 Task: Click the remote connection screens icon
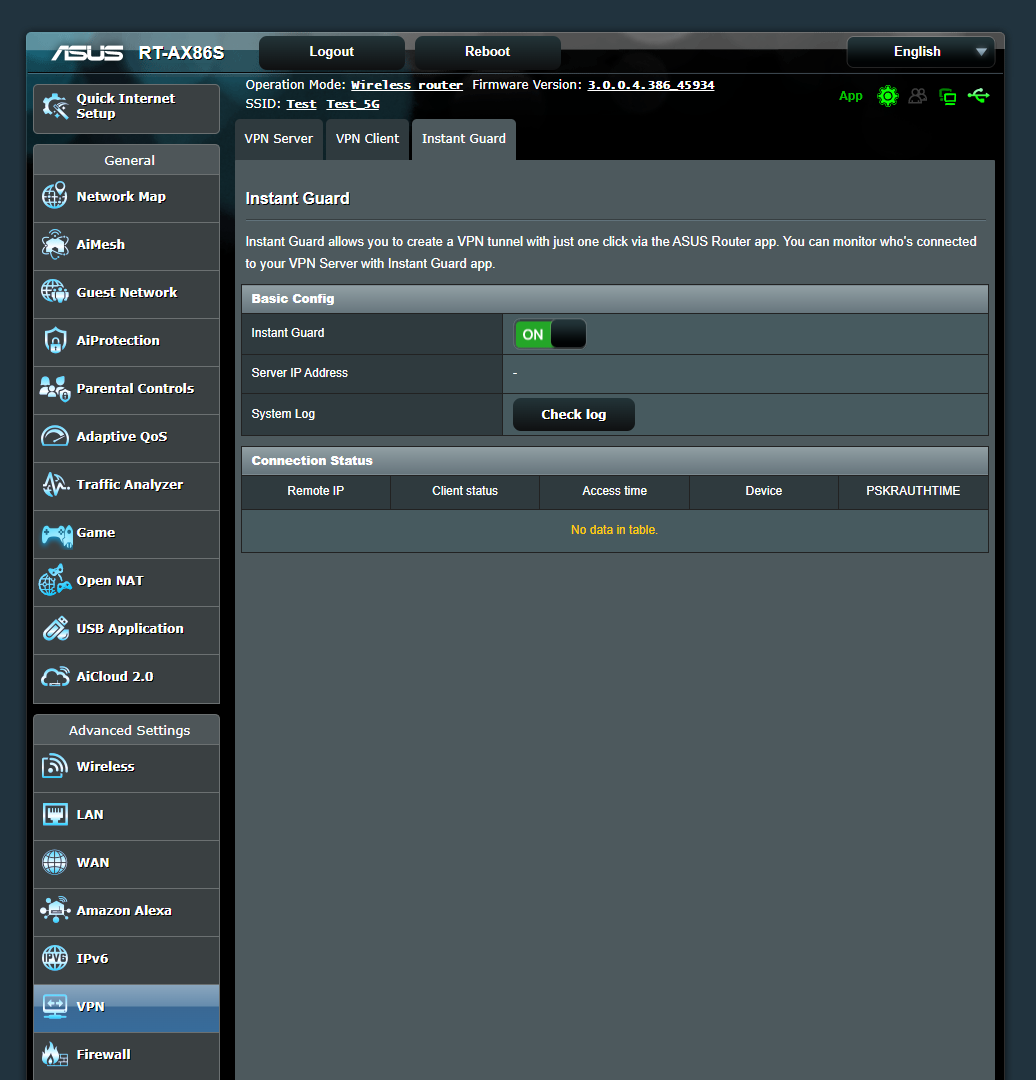pos(947,95)
